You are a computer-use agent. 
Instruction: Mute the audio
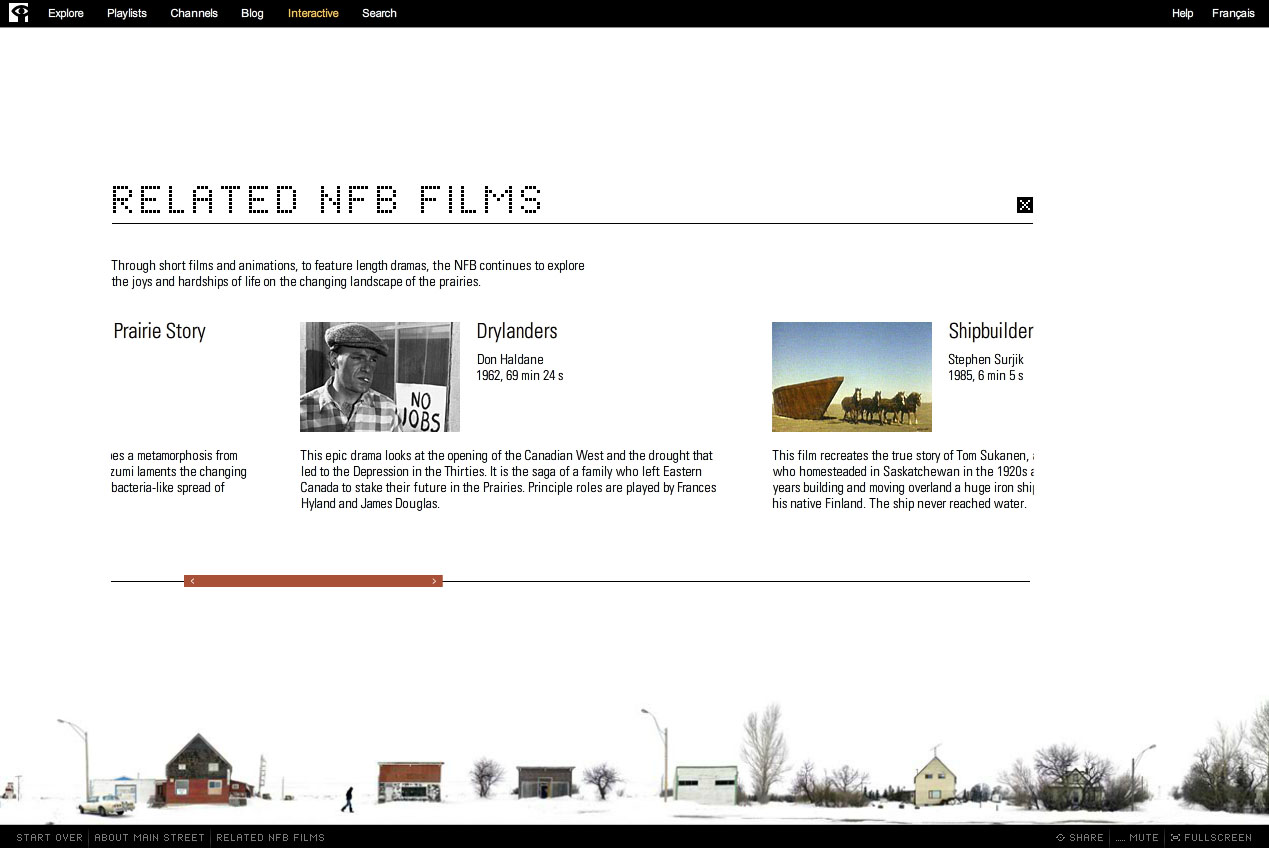coord(1137,838)
